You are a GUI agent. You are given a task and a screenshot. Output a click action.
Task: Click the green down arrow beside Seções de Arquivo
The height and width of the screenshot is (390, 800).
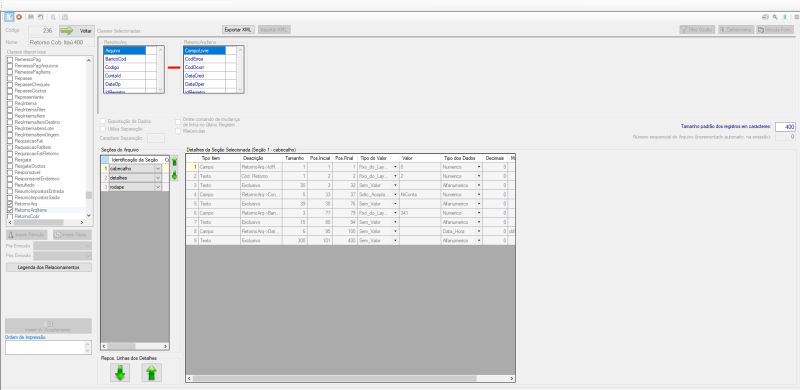click(x=174, y=176)
